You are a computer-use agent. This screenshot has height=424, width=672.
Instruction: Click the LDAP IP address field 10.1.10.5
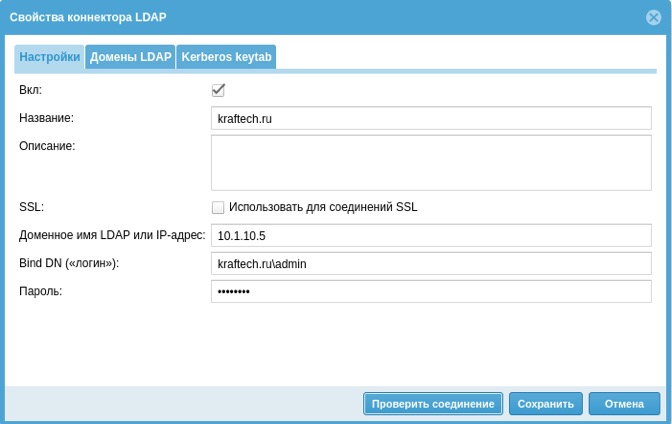[x=431, y=236]
